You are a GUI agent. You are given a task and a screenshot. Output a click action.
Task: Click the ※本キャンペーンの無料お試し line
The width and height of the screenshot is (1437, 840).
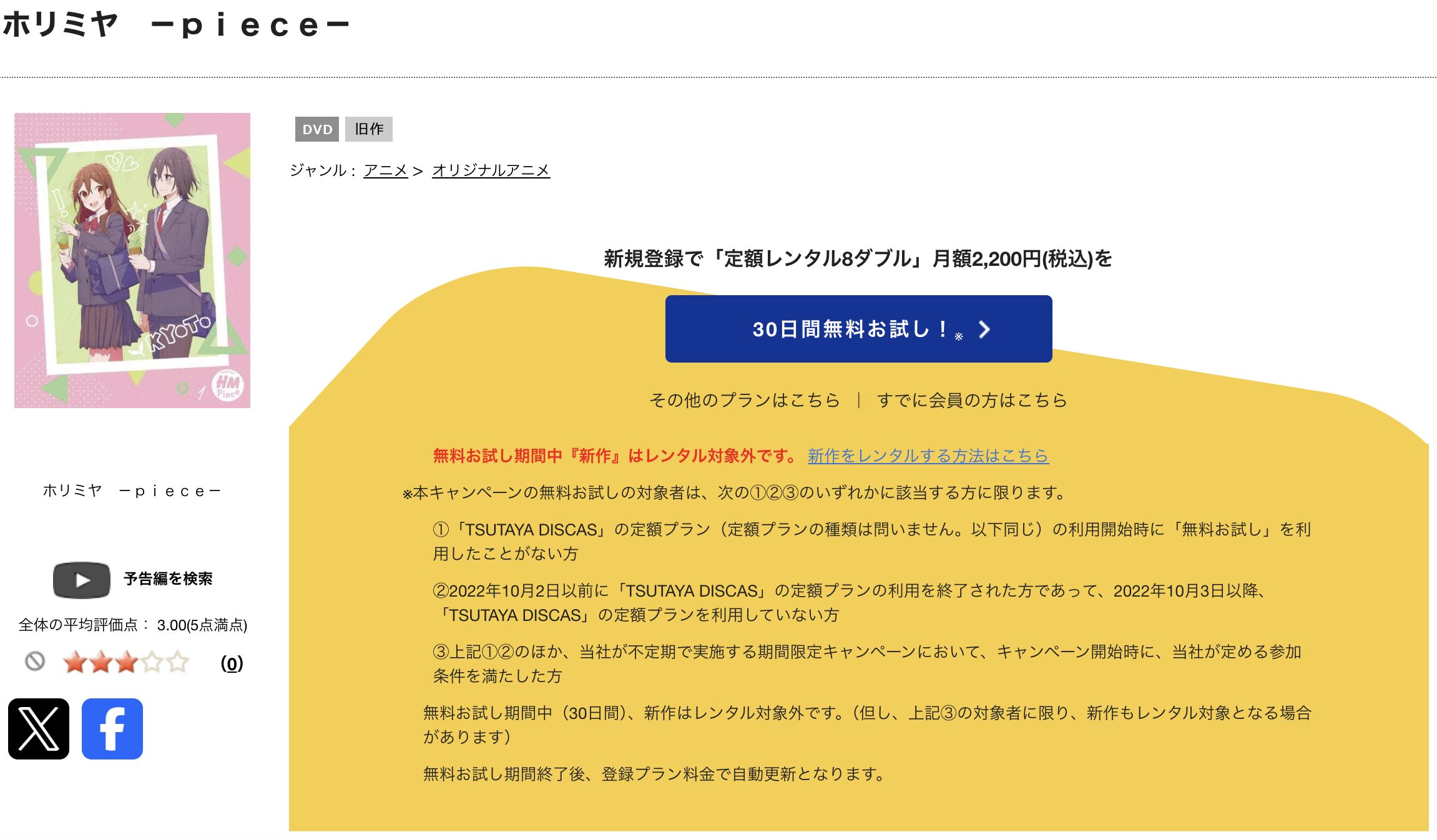pyautogui.click(x=734, y=492)
